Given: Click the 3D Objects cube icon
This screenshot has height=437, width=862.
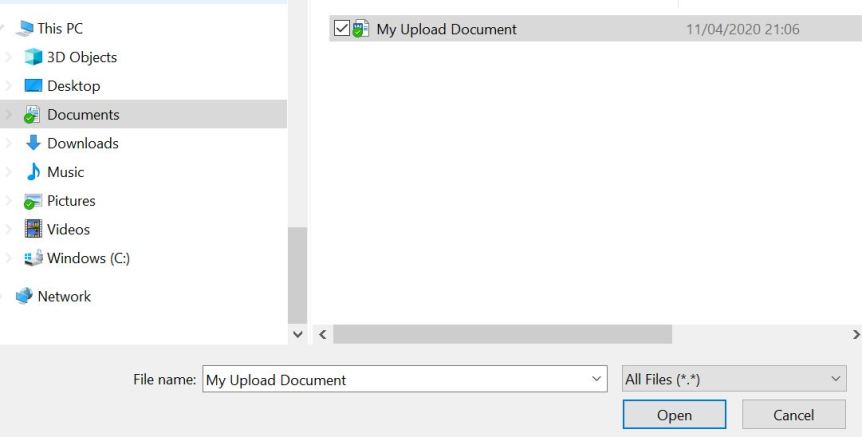Looking at the screenshot, I should pos(33,57).
